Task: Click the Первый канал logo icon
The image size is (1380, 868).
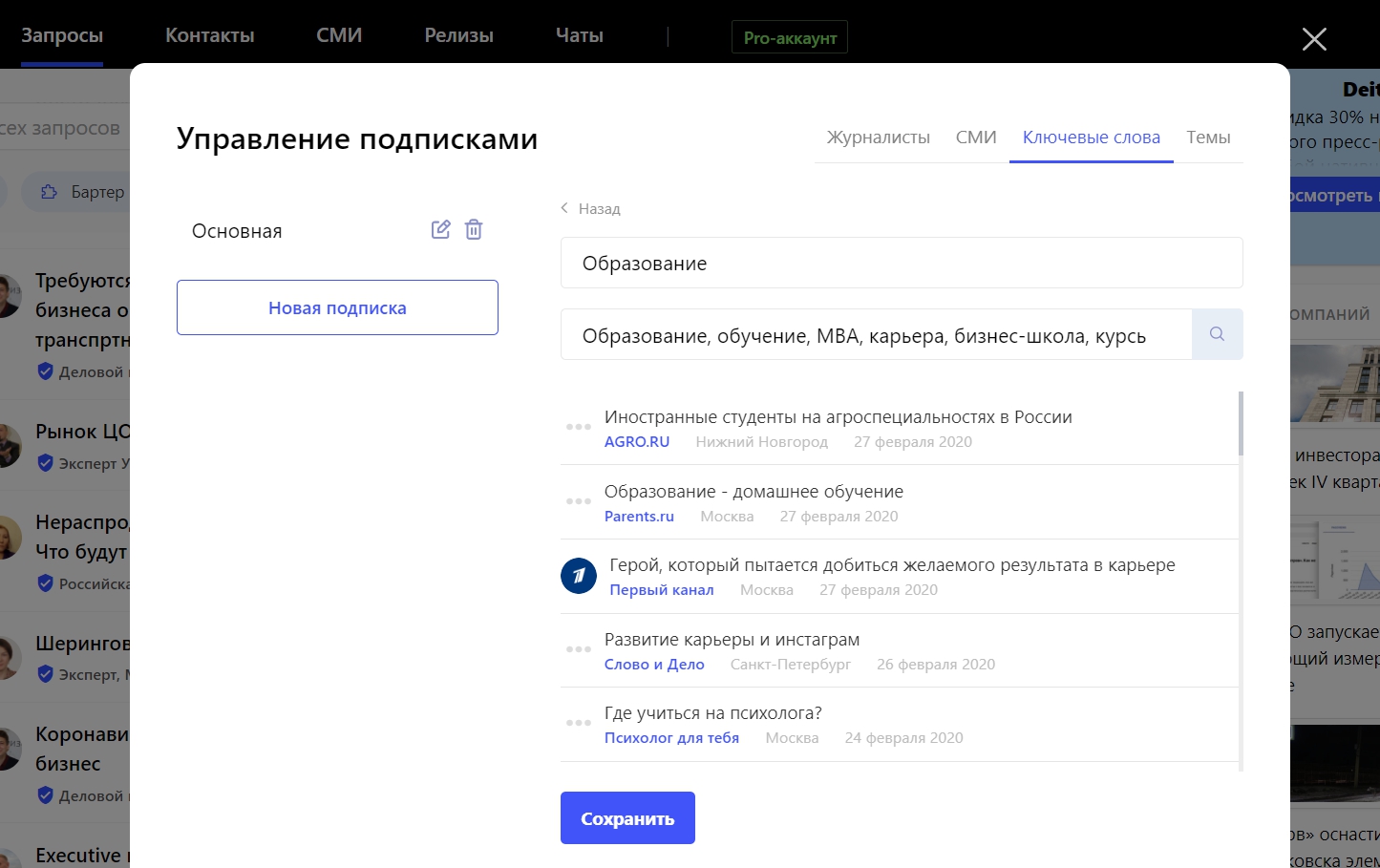Action: pos(579,576)
